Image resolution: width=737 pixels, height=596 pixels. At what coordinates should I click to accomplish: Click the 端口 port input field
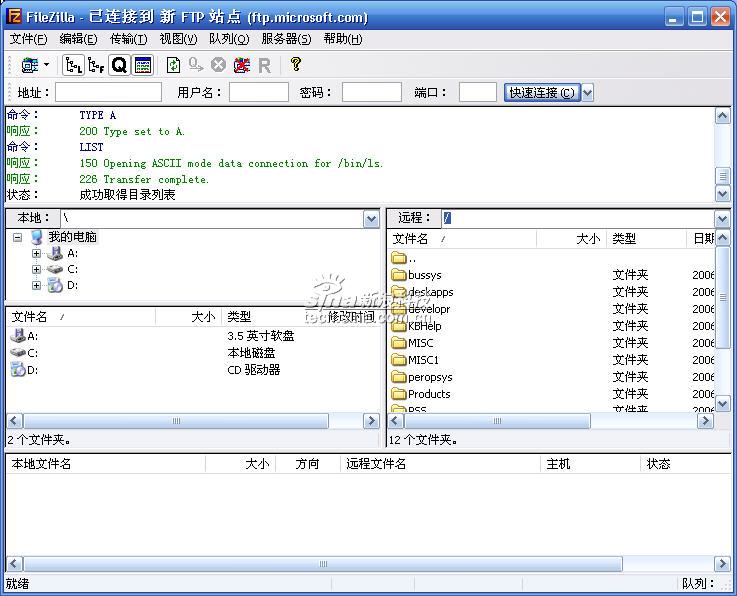[478, 92]
